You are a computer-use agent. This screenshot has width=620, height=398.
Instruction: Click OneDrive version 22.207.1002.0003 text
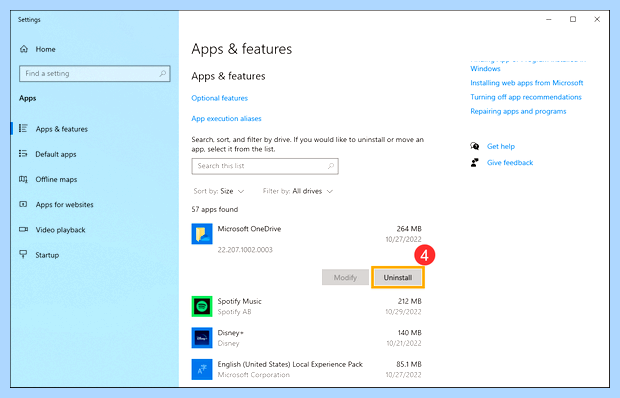click(245, 250)
